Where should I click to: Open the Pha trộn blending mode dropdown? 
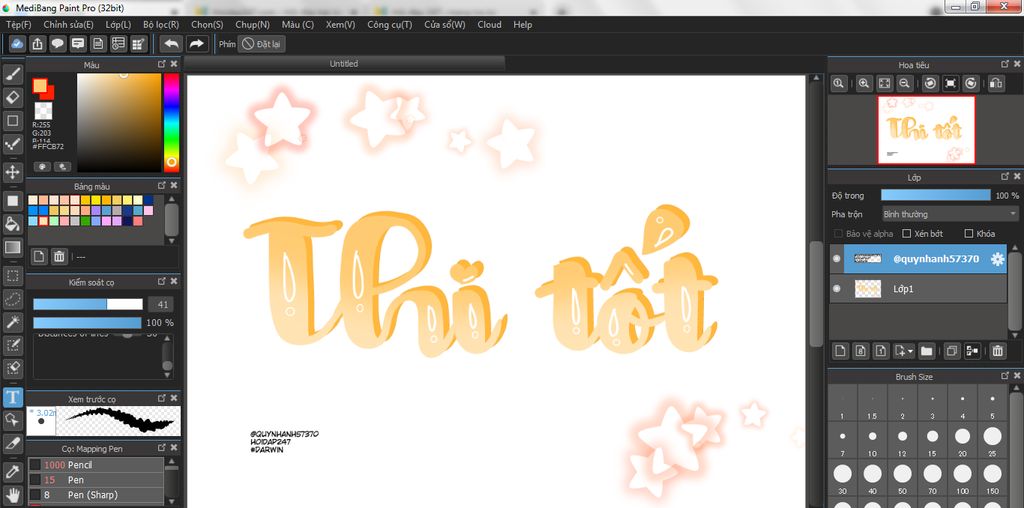pos(950,214)
